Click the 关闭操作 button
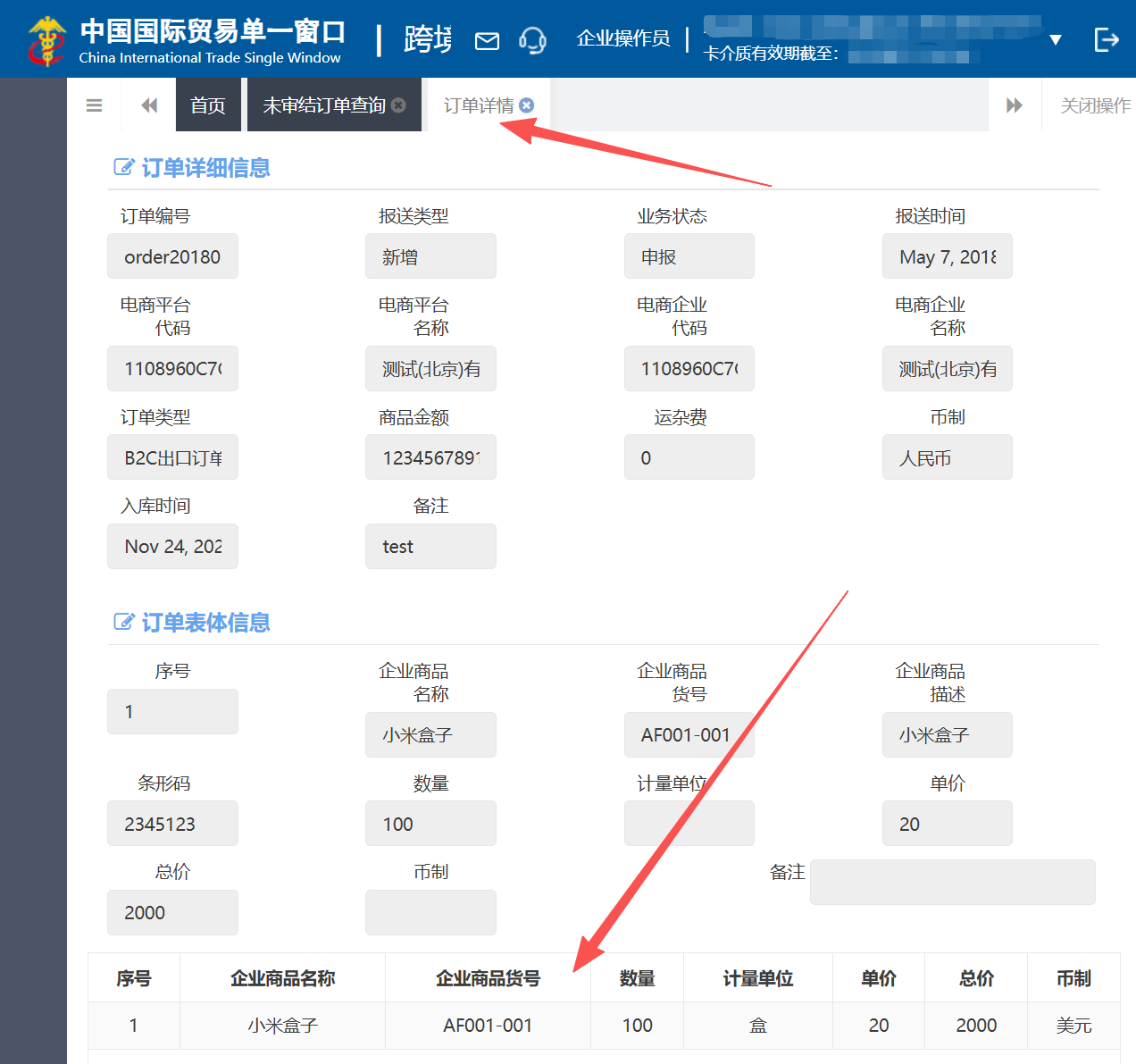The image size is (1136, 1064). (1094, 105)
